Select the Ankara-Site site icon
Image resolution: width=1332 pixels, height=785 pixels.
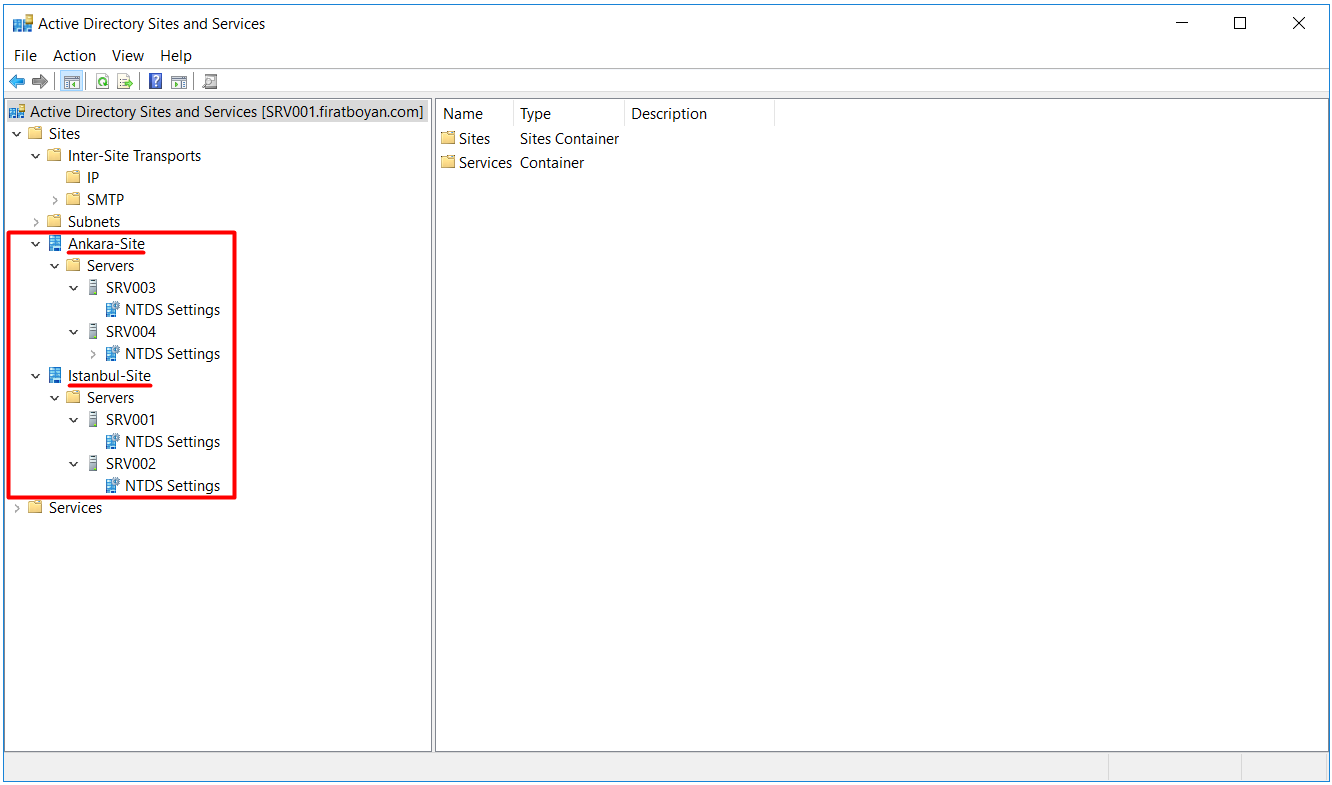click(55, 243)
